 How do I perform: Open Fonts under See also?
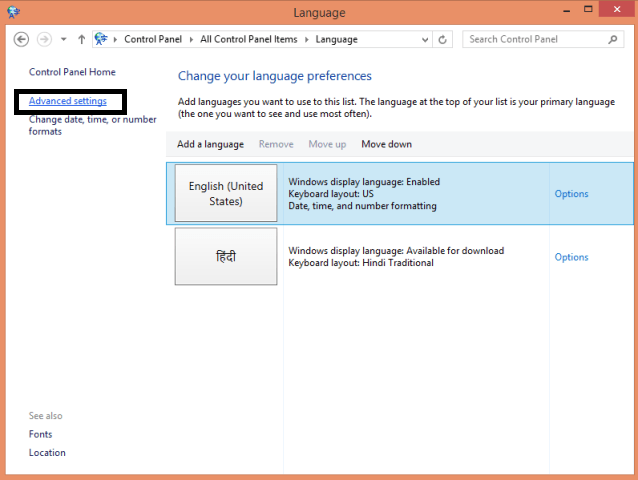pyautogui.click(x=40, y=434)
